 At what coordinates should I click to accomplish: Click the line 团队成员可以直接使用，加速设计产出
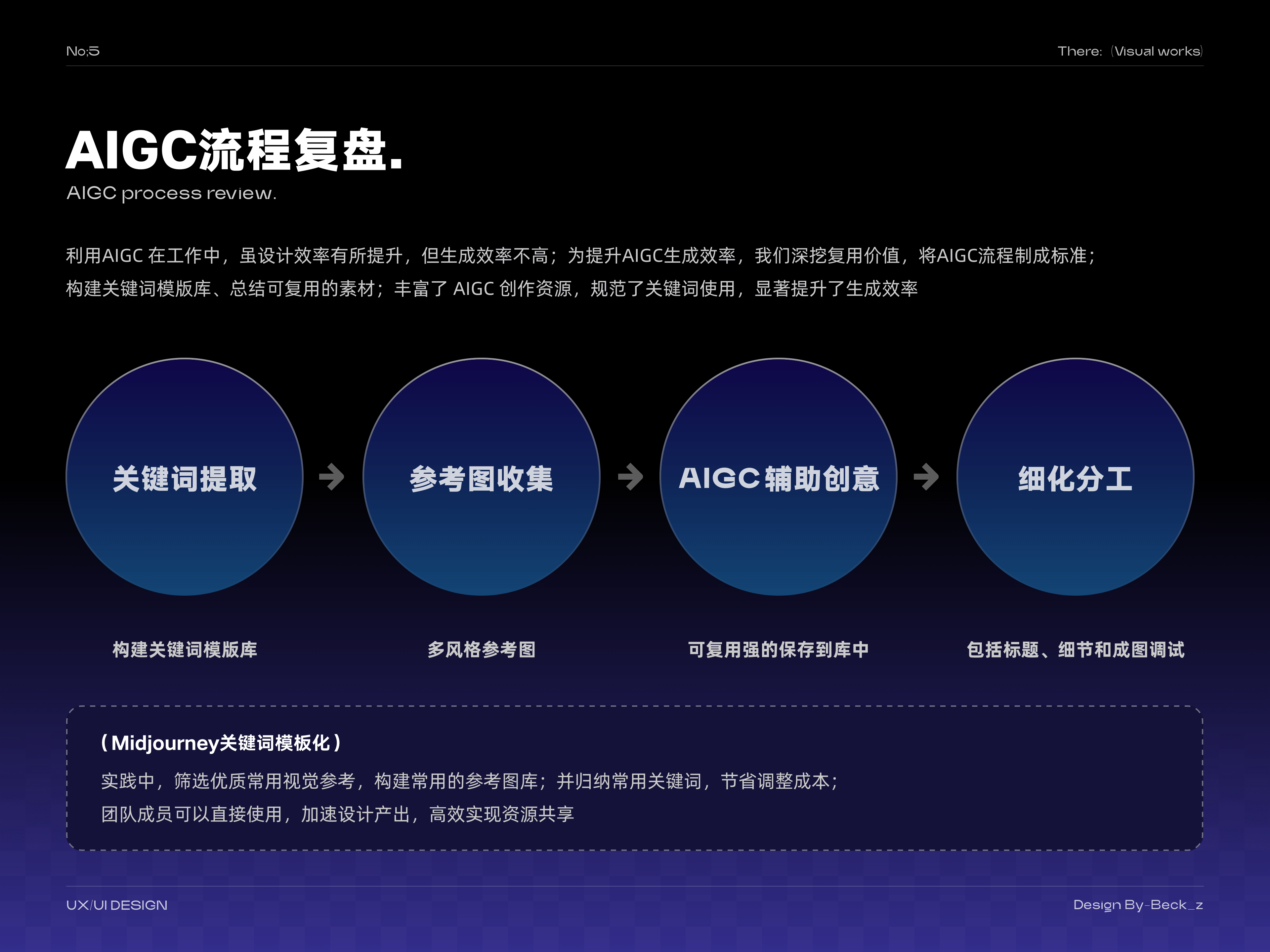338,814
